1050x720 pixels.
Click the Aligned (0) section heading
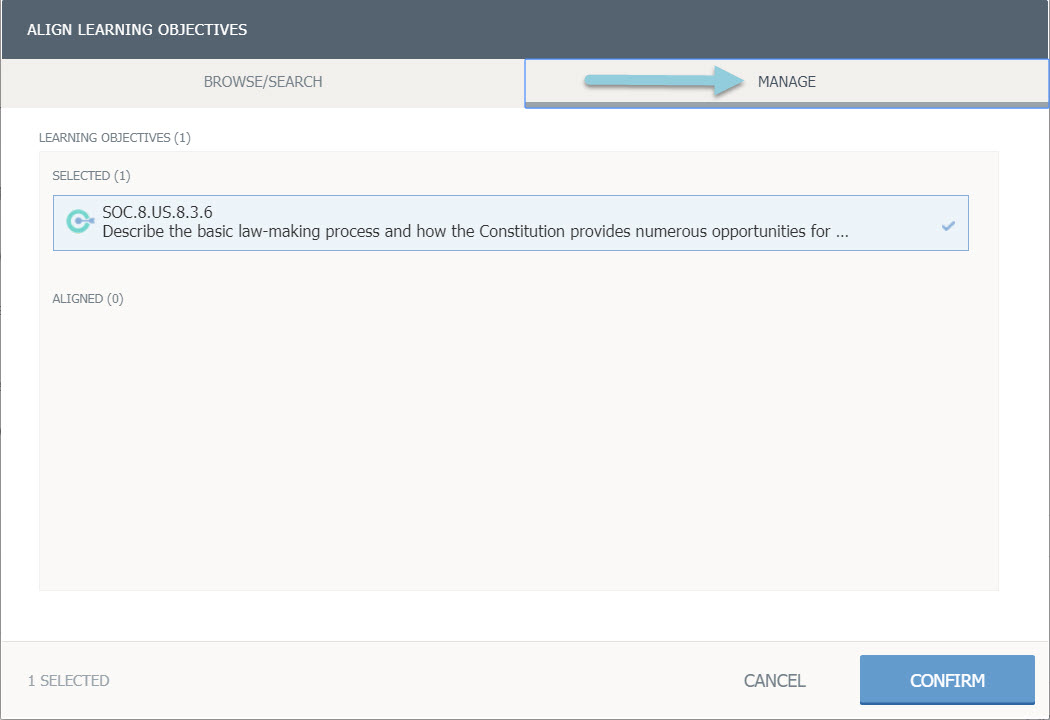tap(88, 298)
